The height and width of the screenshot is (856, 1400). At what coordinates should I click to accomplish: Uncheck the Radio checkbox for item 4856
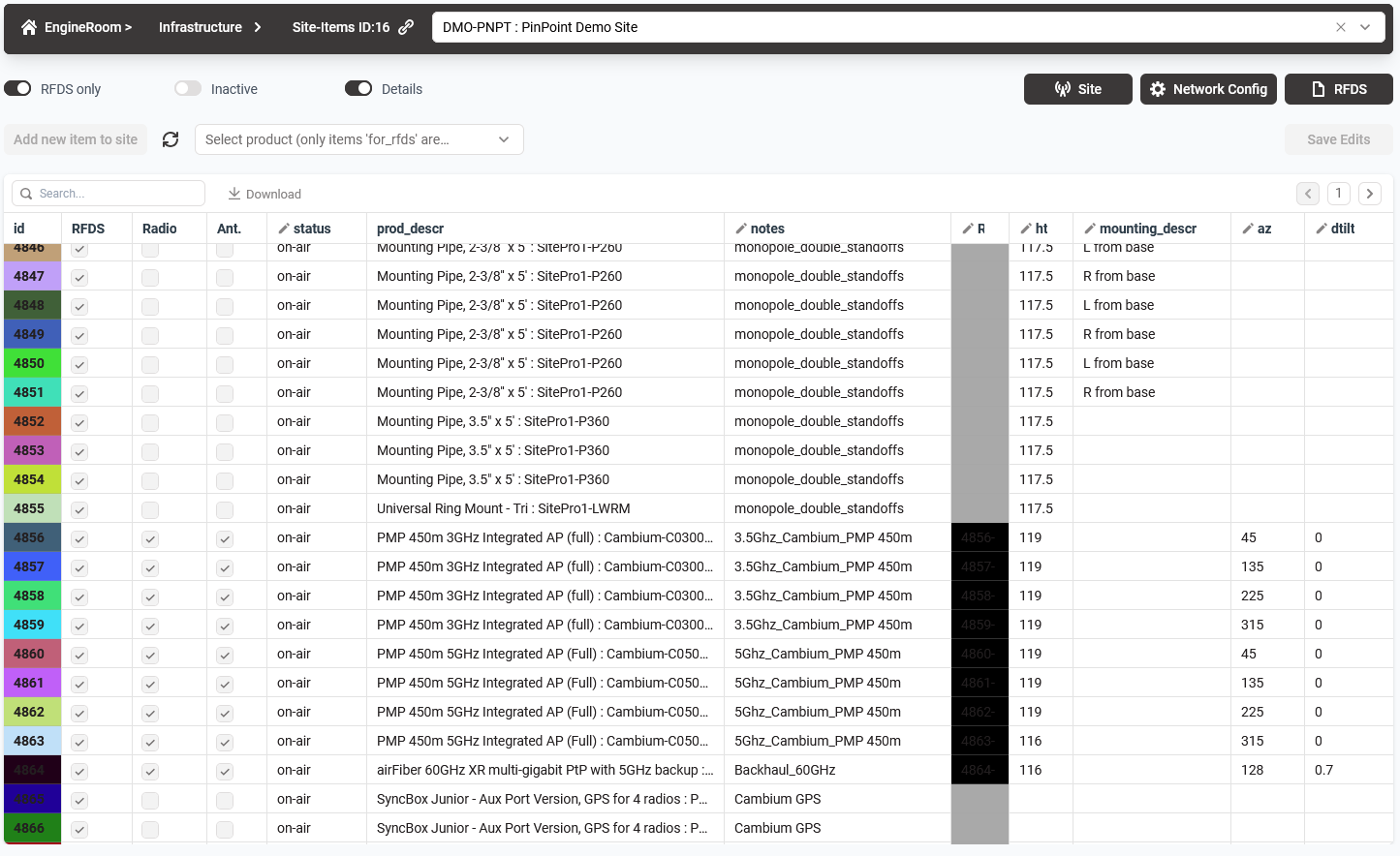150,538
